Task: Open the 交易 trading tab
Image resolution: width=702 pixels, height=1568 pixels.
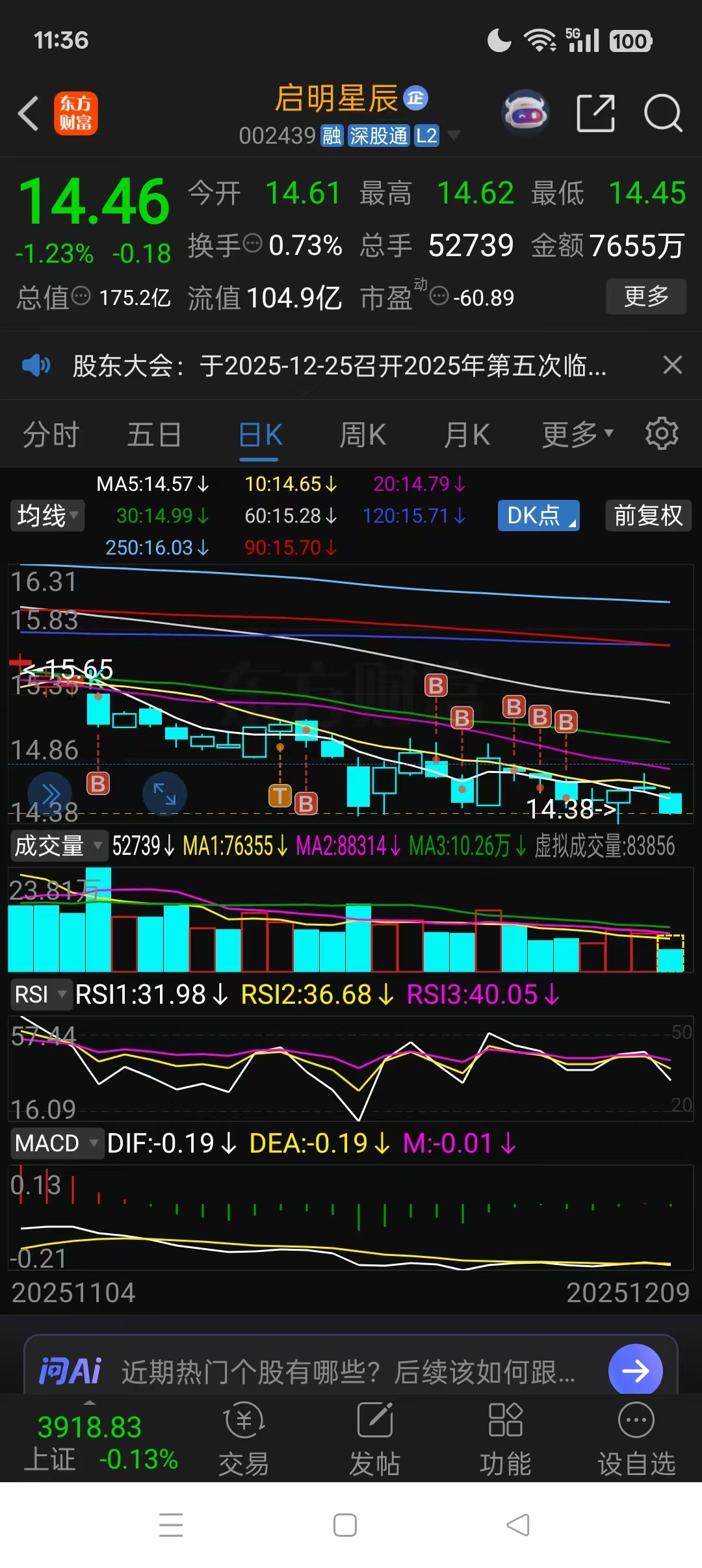Action: click(x=244, y=1439)
